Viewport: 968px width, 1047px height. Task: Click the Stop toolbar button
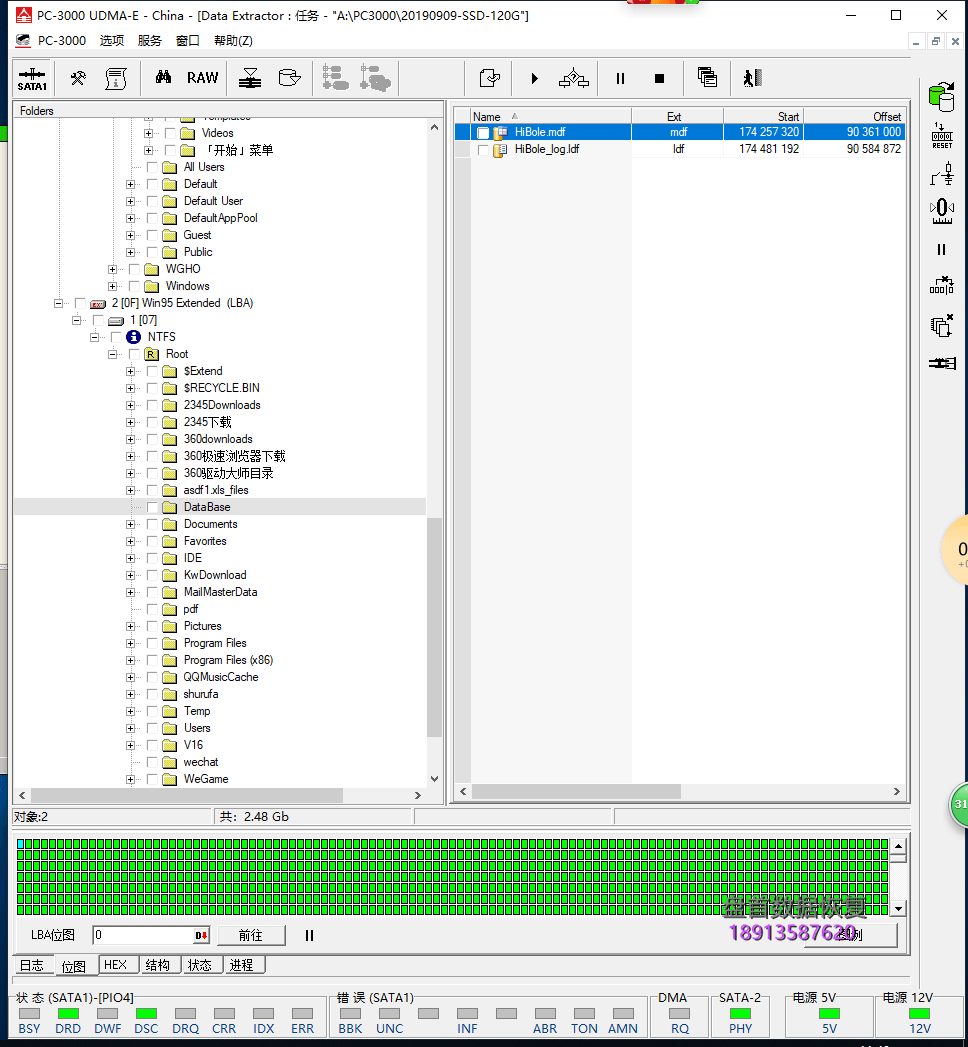pos(659,79)
